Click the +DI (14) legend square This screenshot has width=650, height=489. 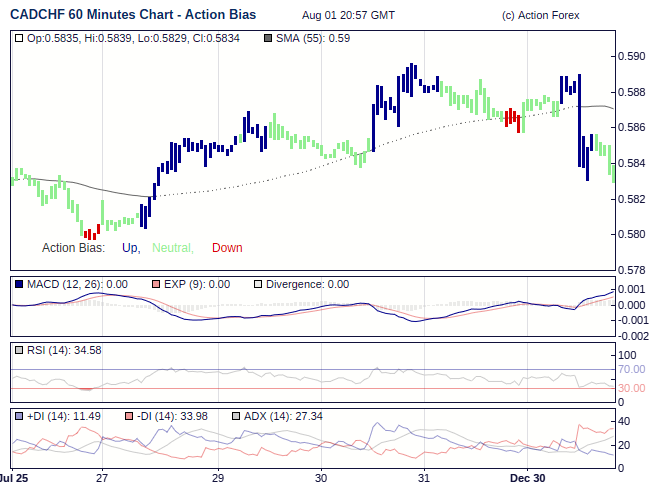click(x=20, y=416)
